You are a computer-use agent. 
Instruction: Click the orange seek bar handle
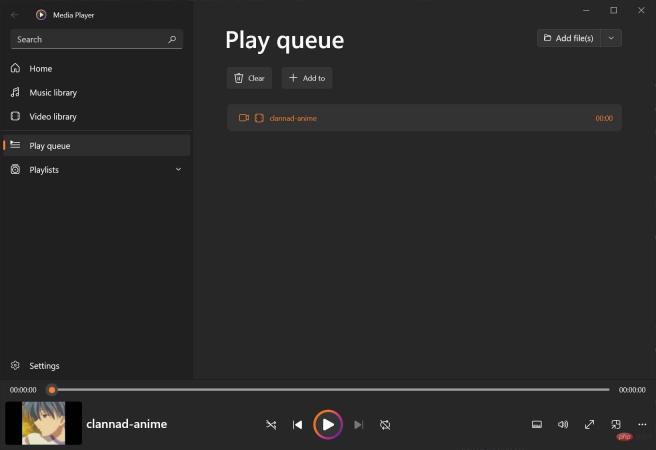coord(52,390)
